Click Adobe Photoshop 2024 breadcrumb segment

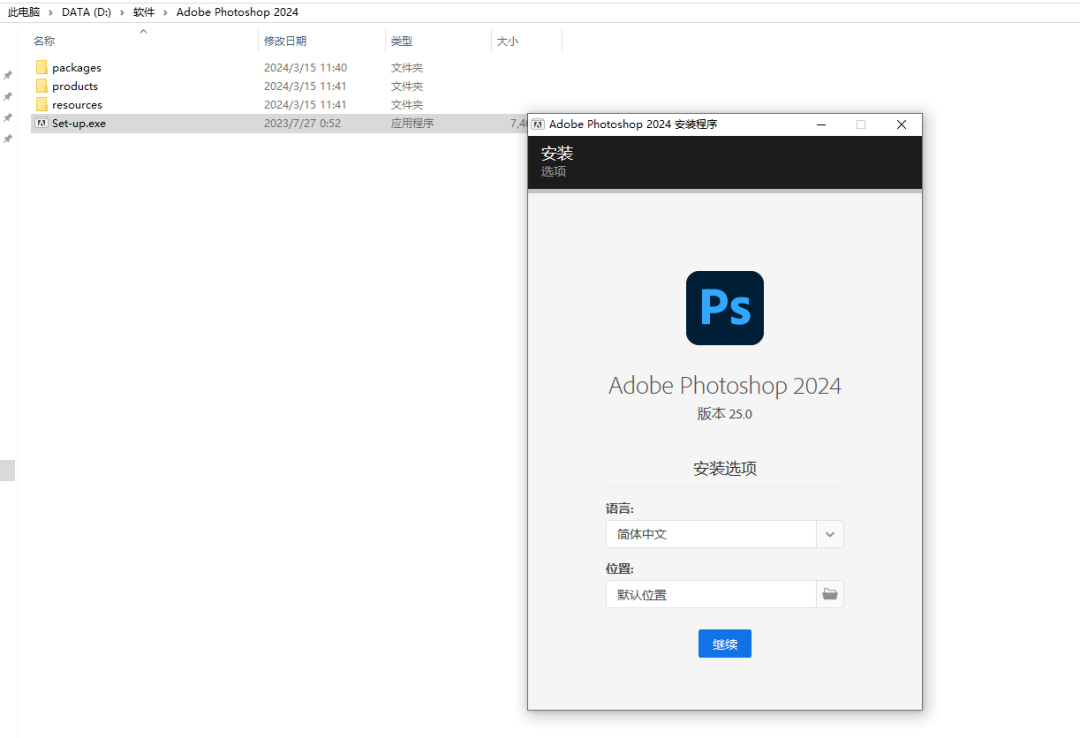click(237, 12)
